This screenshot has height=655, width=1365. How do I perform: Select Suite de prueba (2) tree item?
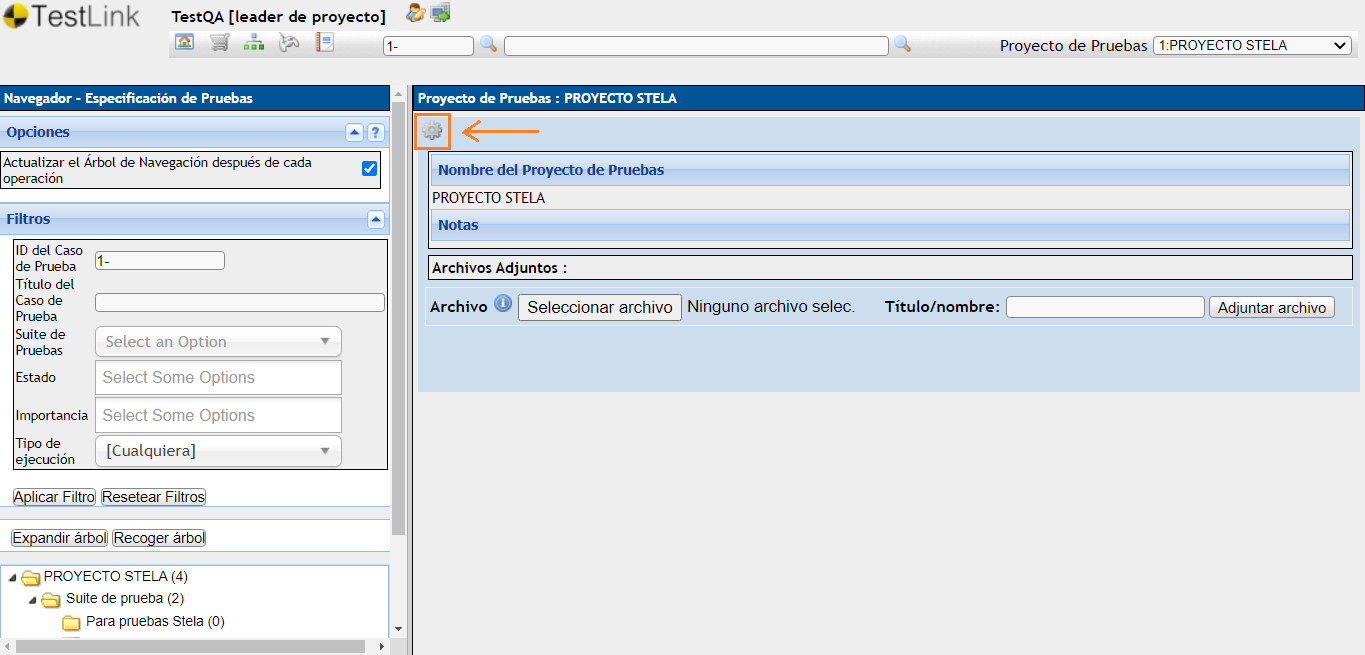(125, 599)
